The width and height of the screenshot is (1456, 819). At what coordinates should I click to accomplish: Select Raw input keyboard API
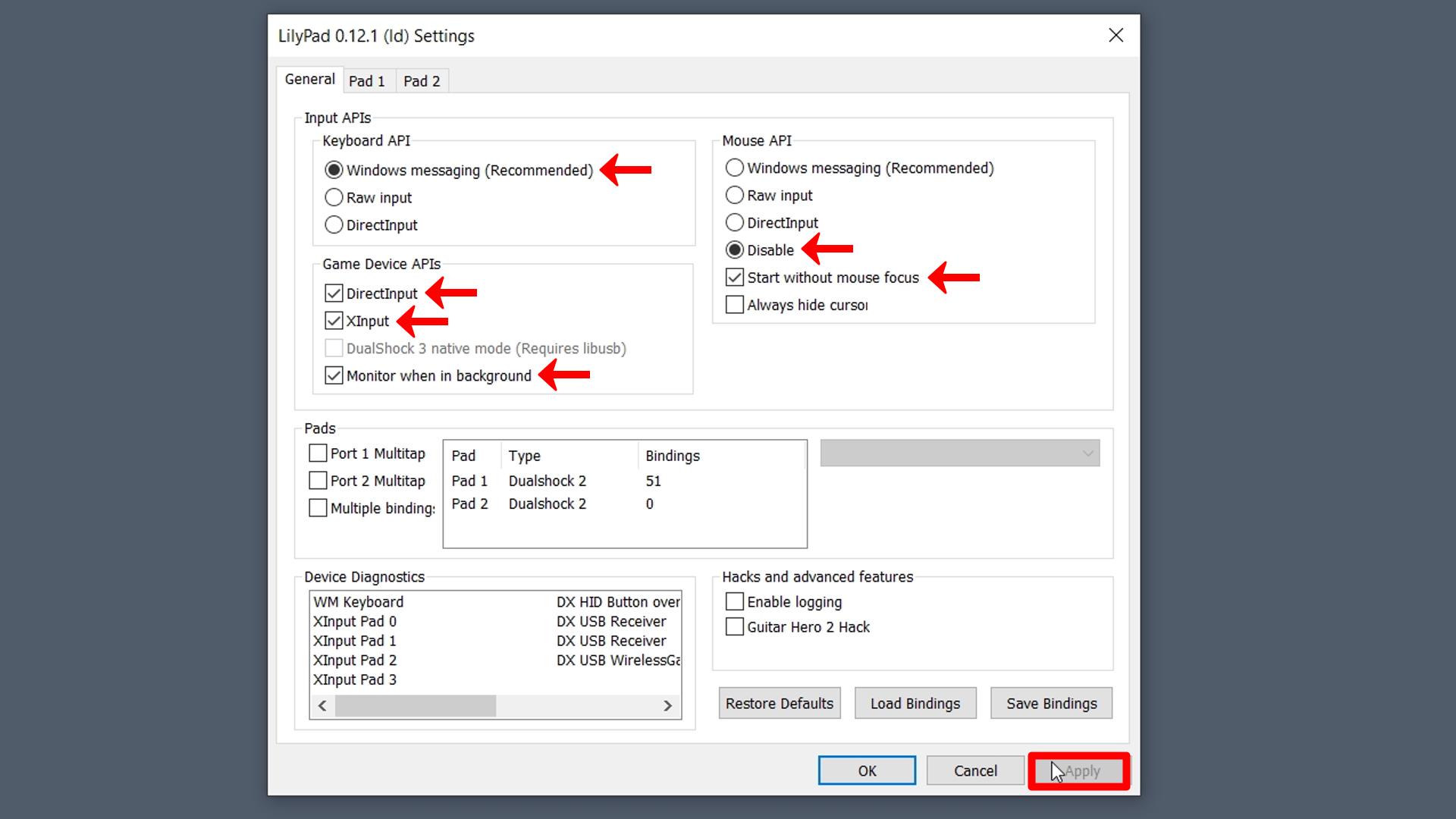(x=334, y=198)
